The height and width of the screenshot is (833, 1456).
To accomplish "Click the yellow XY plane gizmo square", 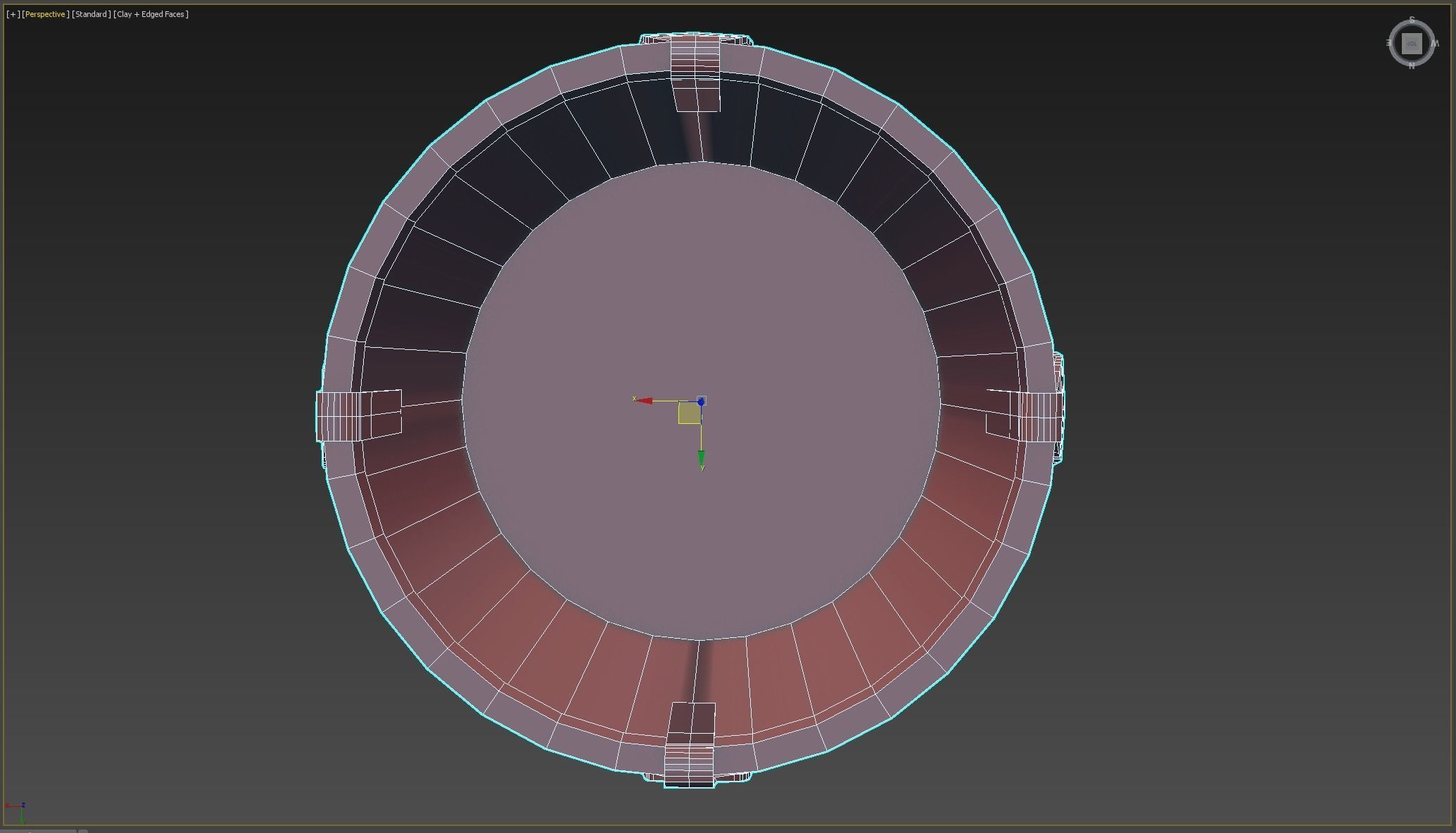I will (x=689, y=413).
